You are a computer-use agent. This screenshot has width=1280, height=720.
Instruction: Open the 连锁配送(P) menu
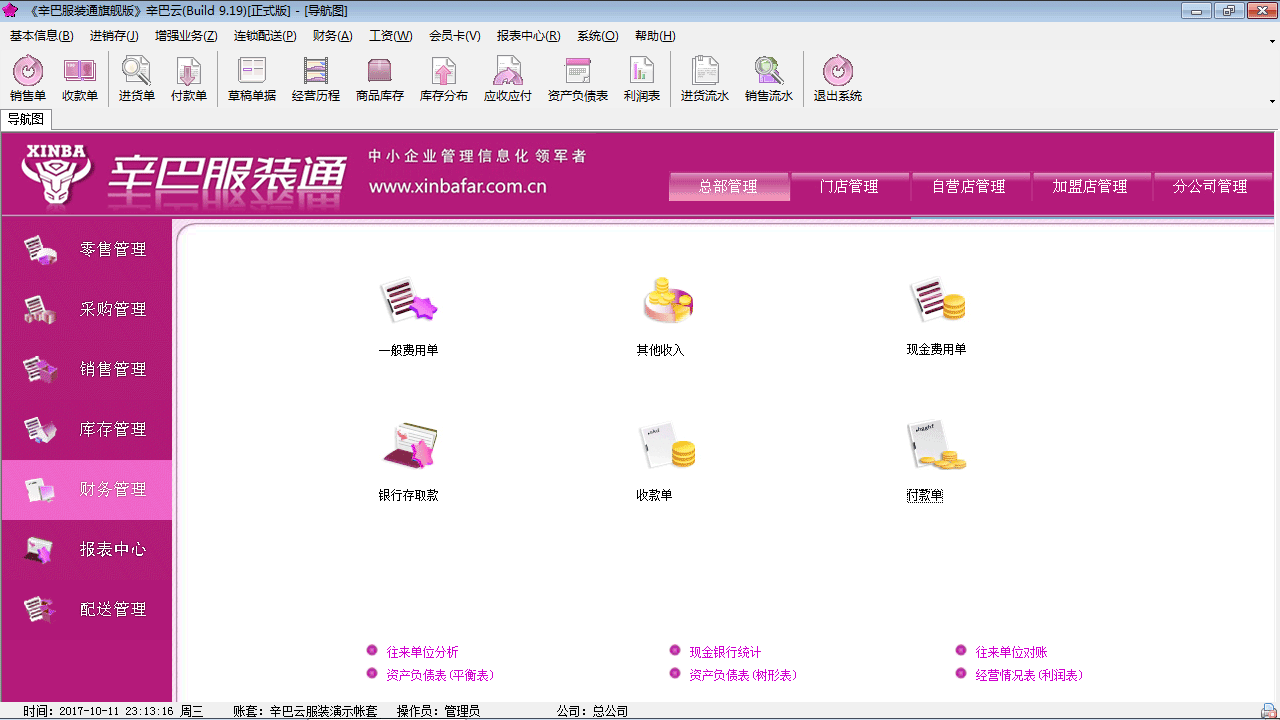(265, 35)
